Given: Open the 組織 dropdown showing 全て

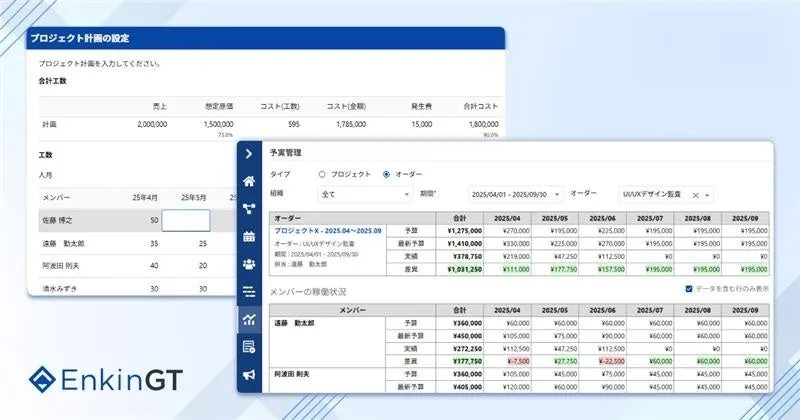Looking at the screenshot, I should (x=365, y=194).
